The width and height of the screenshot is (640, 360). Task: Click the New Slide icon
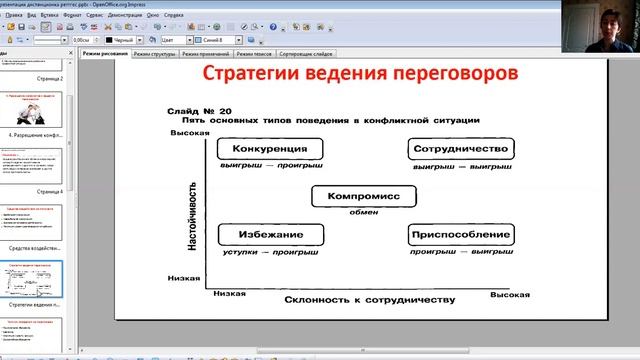click(296, 27)
